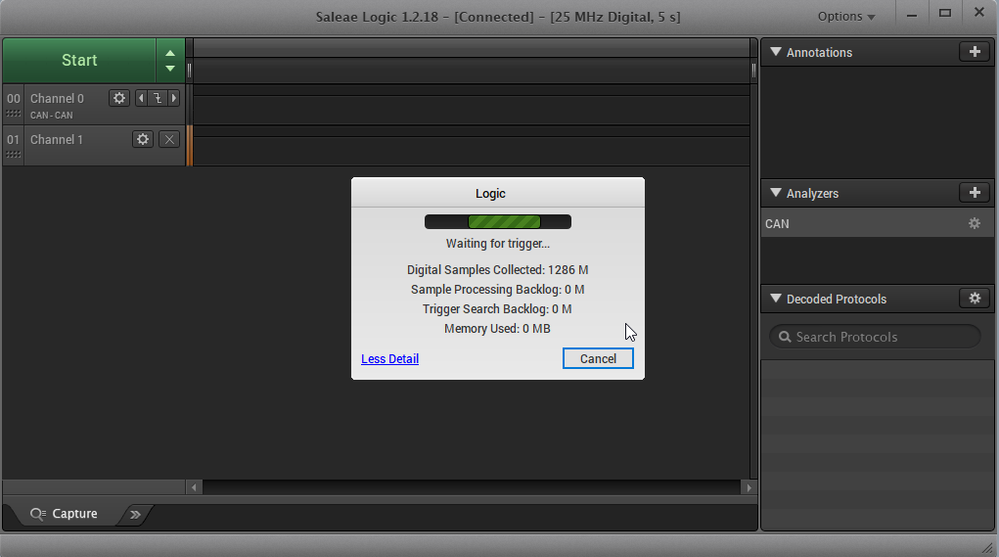Select the CAN analyzer entry
This screenshot has height=557, width=999.
pos(877,223)
